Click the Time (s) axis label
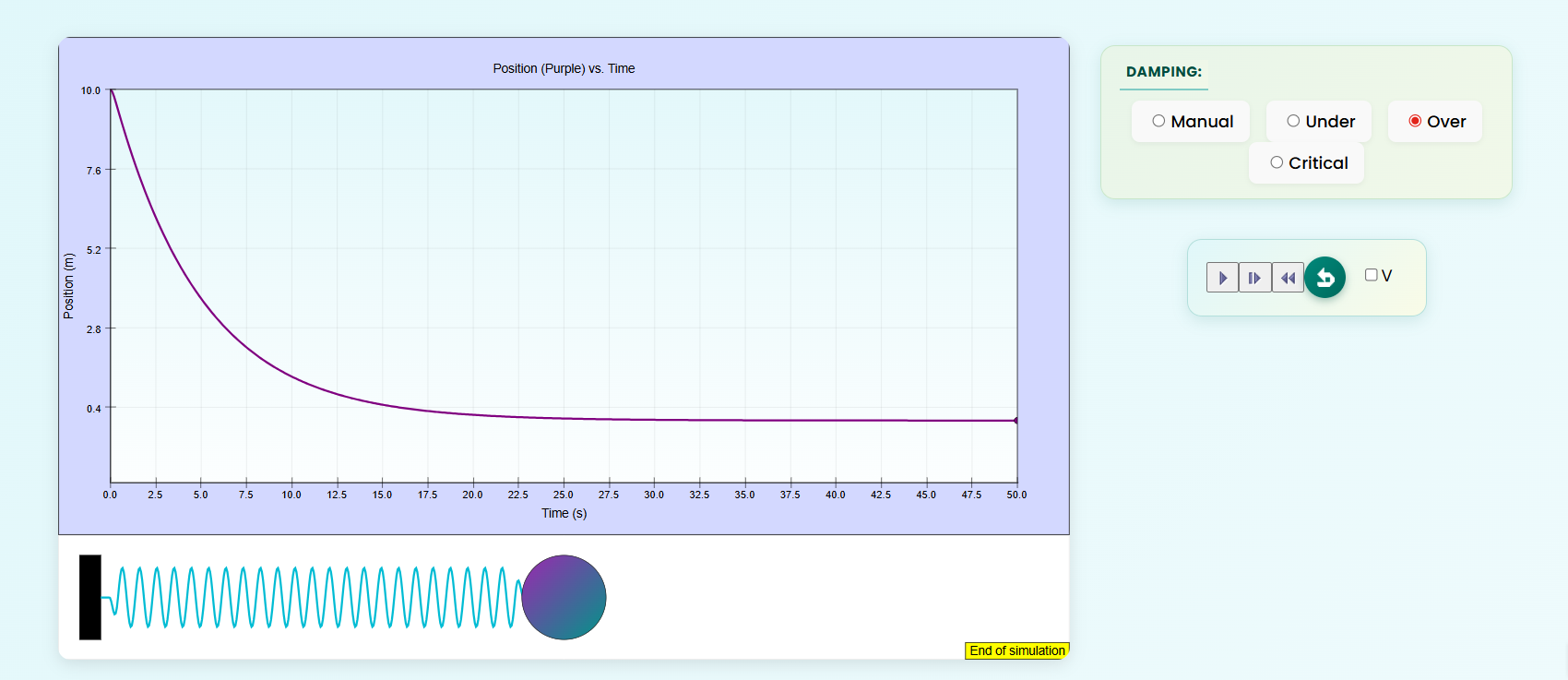This screenshot has width=1568, height=680. click(x=564, y=513)
